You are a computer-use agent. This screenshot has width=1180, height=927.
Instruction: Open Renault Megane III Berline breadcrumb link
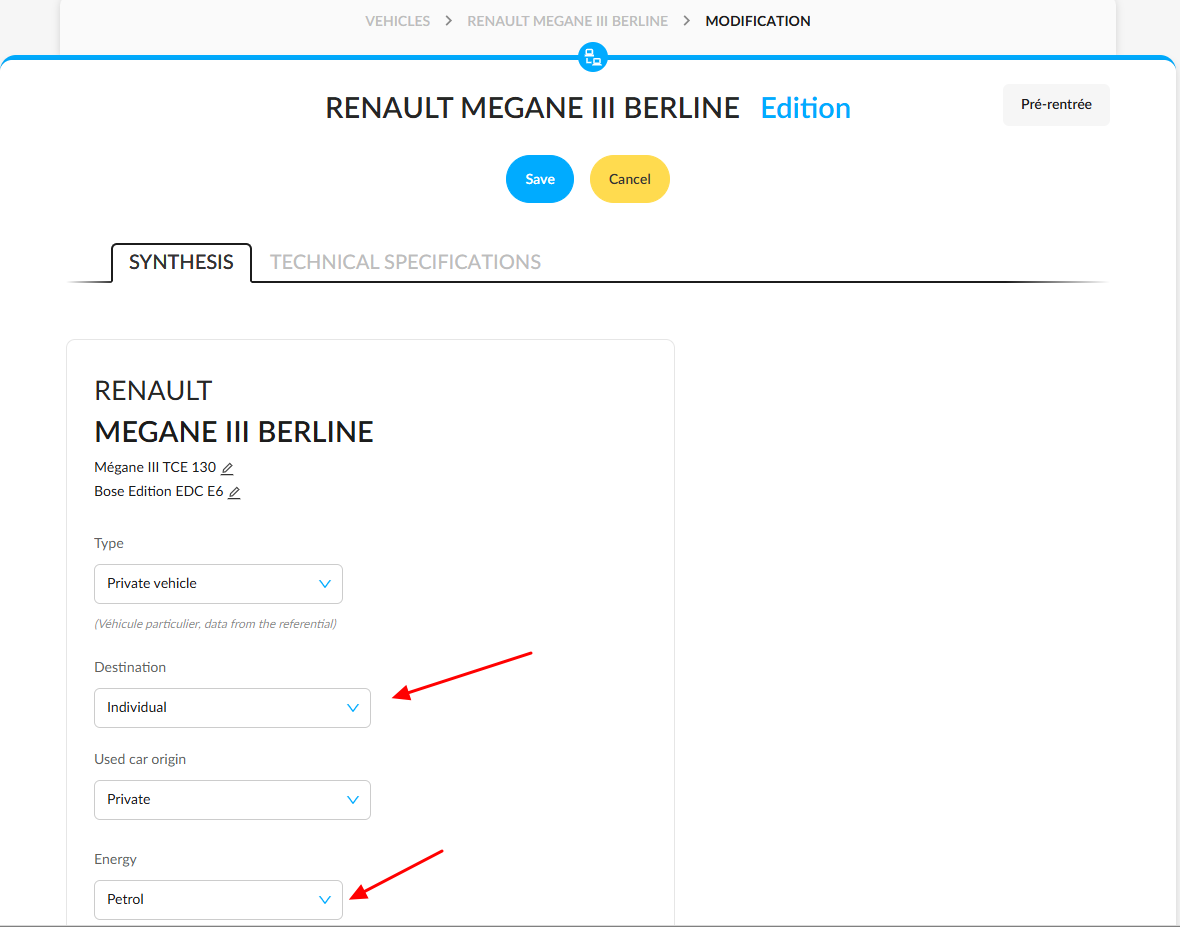[x=567, y=21]
